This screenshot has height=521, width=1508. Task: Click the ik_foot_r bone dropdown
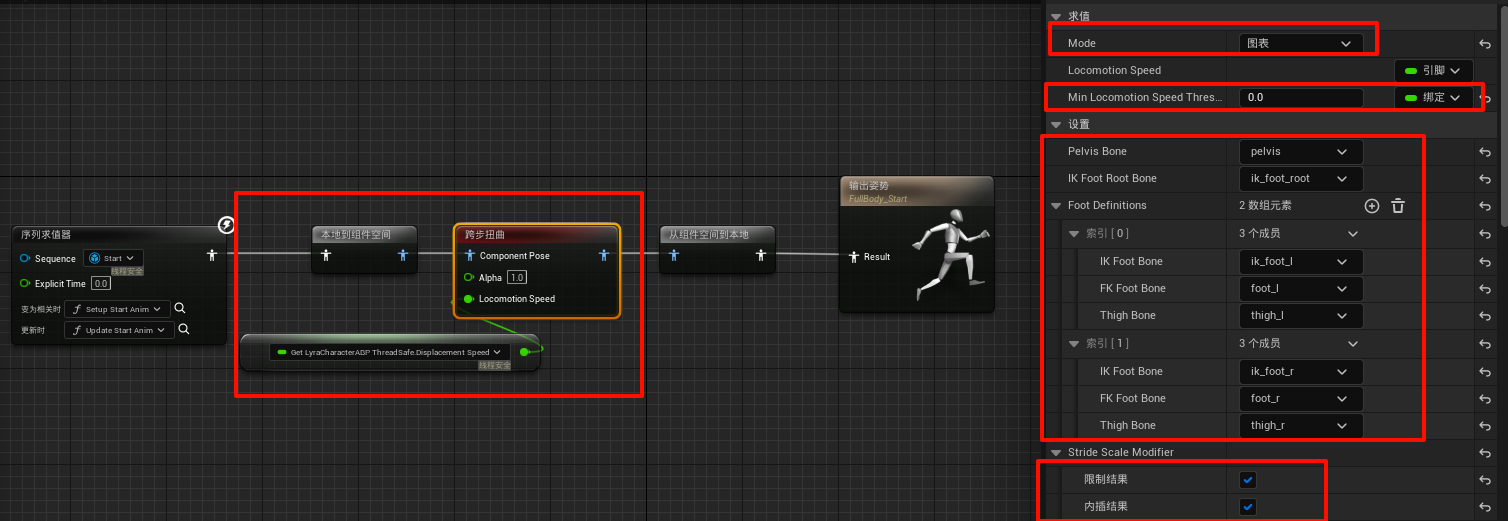click(1301, 371)
